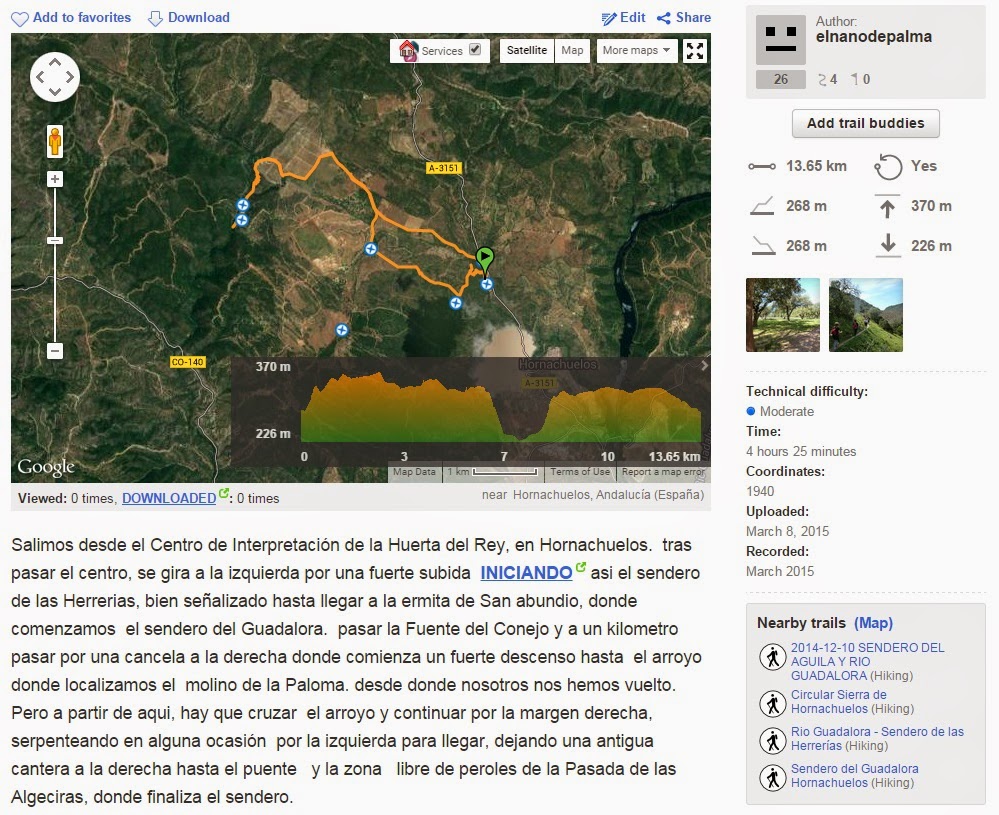Click the waypoint marker below the start flag

(x=487, y=284)
